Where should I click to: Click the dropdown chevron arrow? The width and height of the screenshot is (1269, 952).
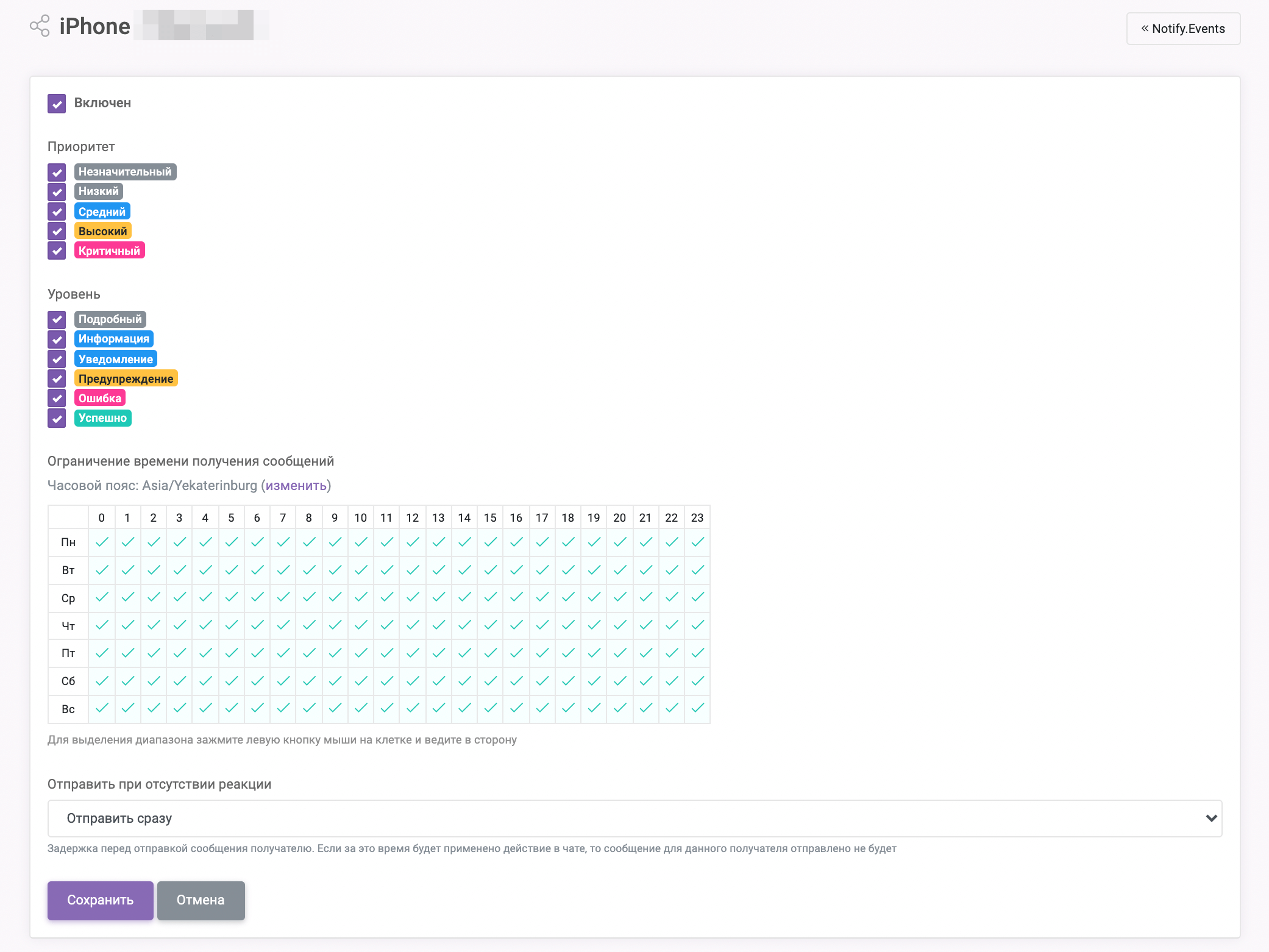(x=1211, y=819)
